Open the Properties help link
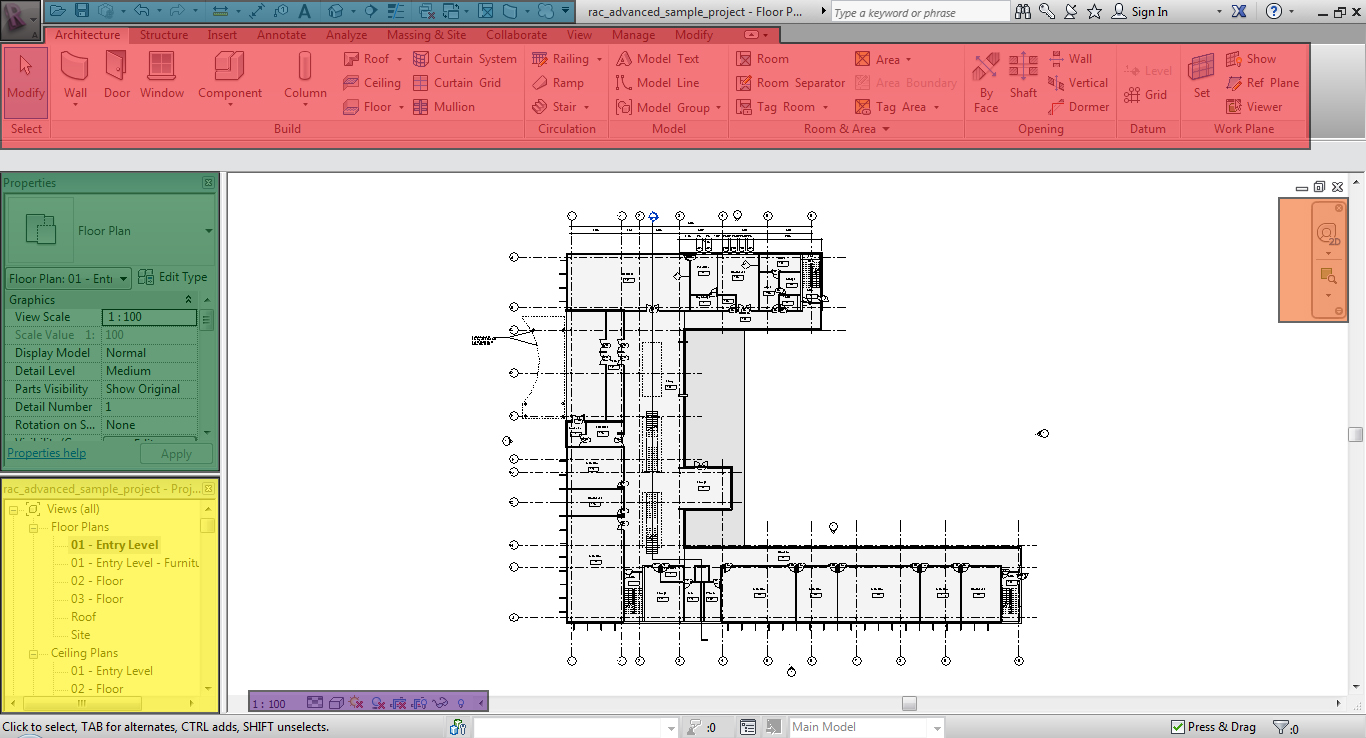The width and height of the screenshot is (1366, 738). click(46, 452)
